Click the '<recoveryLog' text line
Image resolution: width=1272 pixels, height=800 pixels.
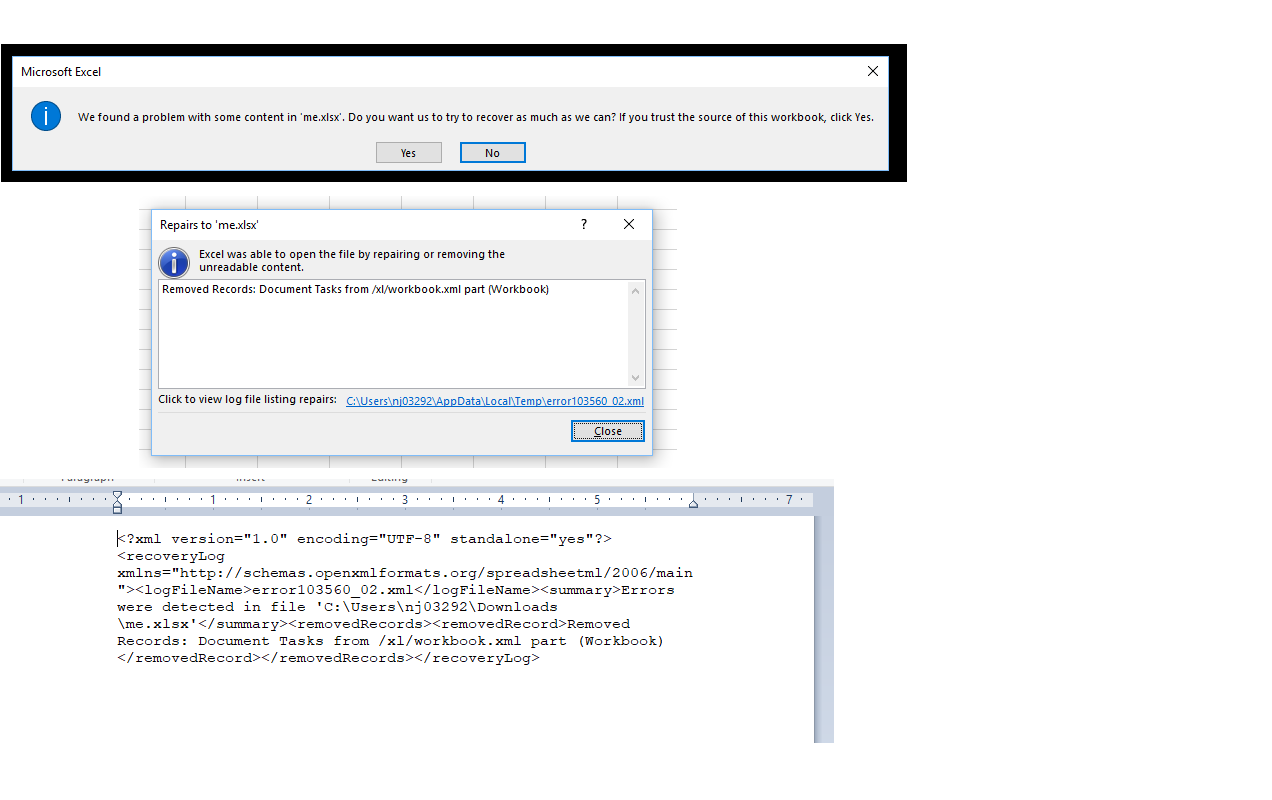[171, 556]
